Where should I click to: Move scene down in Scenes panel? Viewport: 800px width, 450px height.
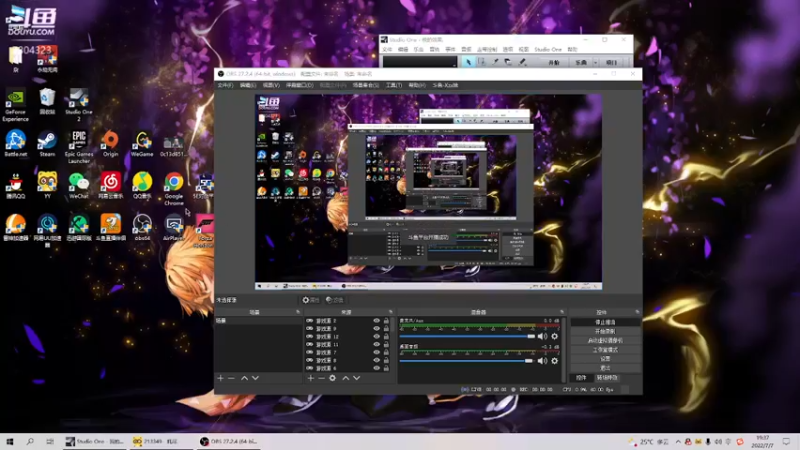(x=255, y=378)
